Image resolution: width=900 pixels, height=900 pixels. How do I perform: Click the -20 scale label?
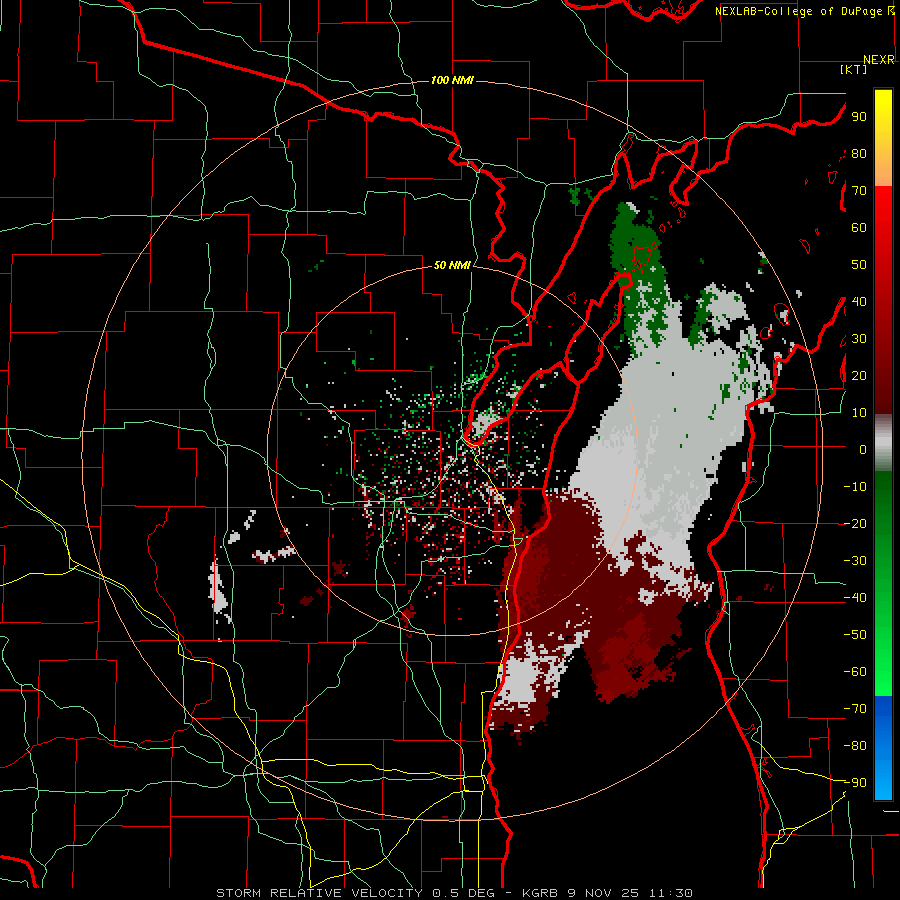[855, 524]
